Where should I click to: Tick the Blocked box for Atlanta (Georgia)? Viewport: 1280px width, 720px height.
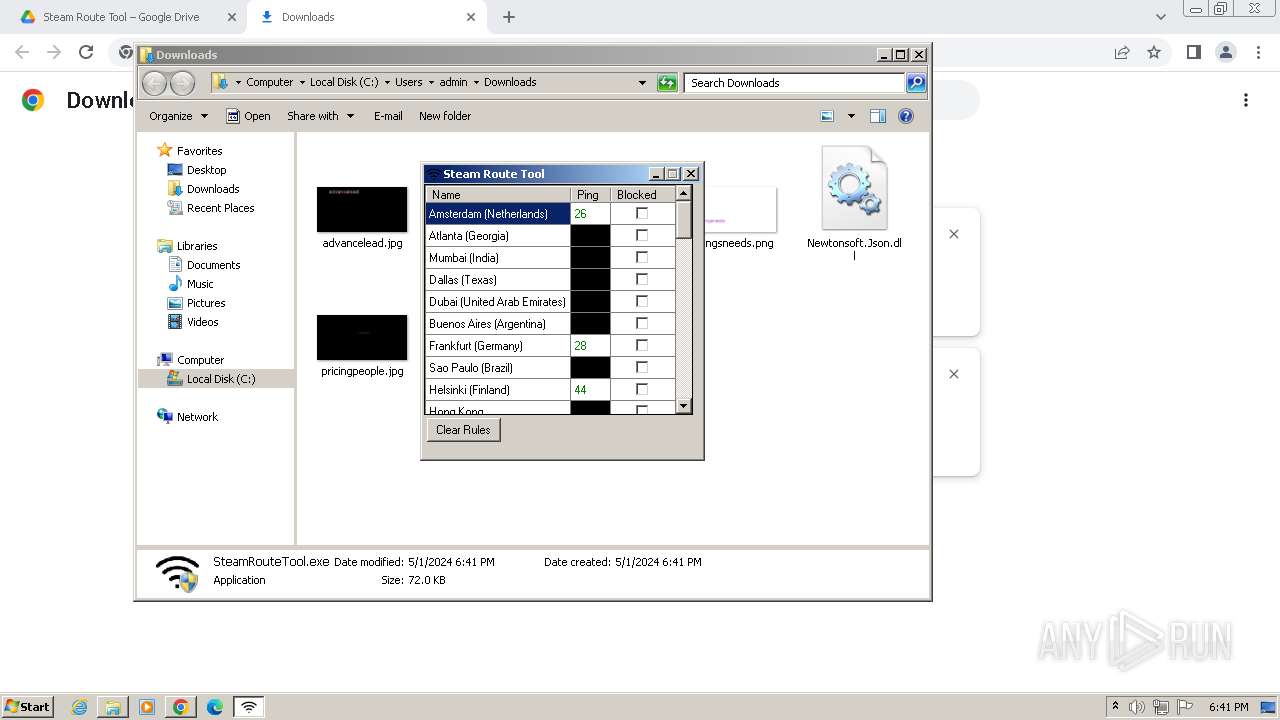(x=642, y=235)
